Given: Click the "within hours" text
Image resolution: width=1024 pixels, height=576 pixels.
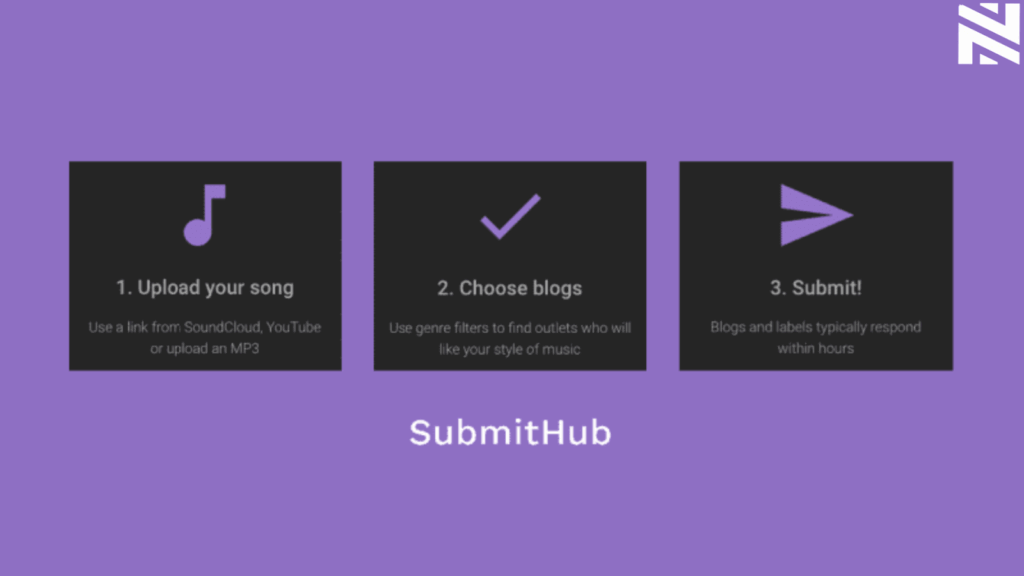Looking at the screenshot, I should point(816,349).
